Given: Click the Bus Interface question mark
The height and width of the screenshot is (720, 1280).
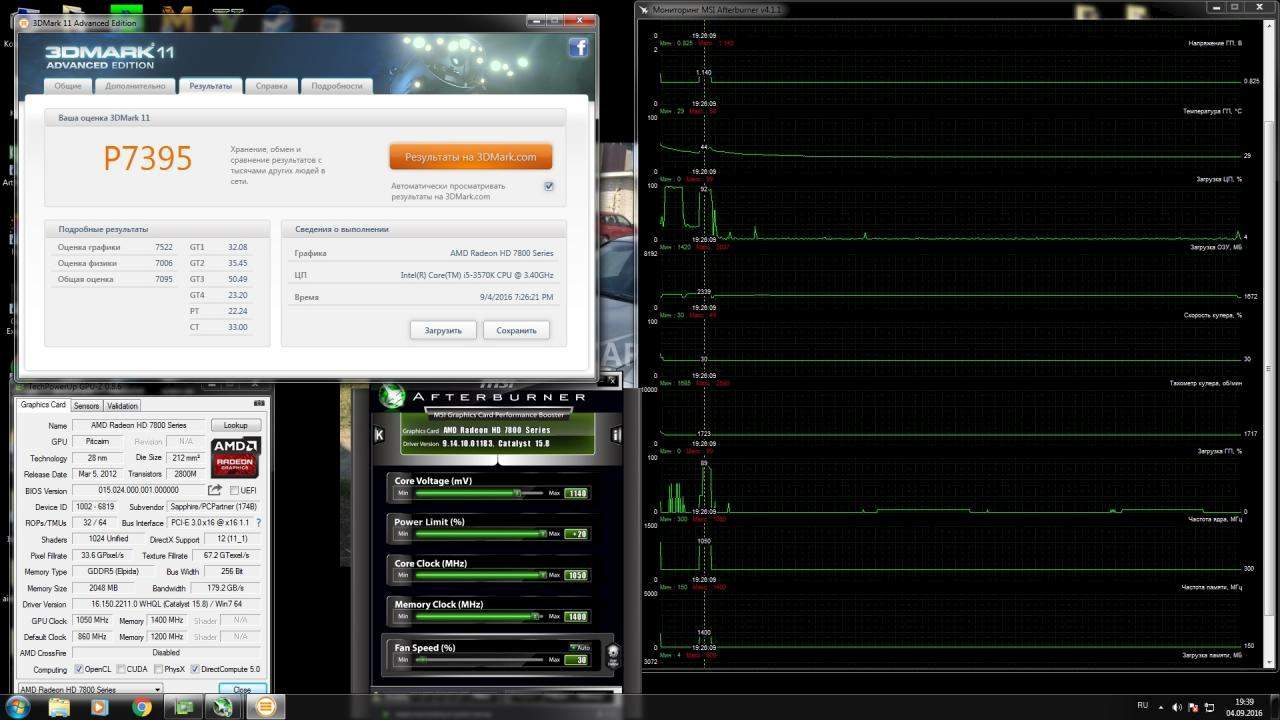Looking at the screenshot, I should [259, 523].
